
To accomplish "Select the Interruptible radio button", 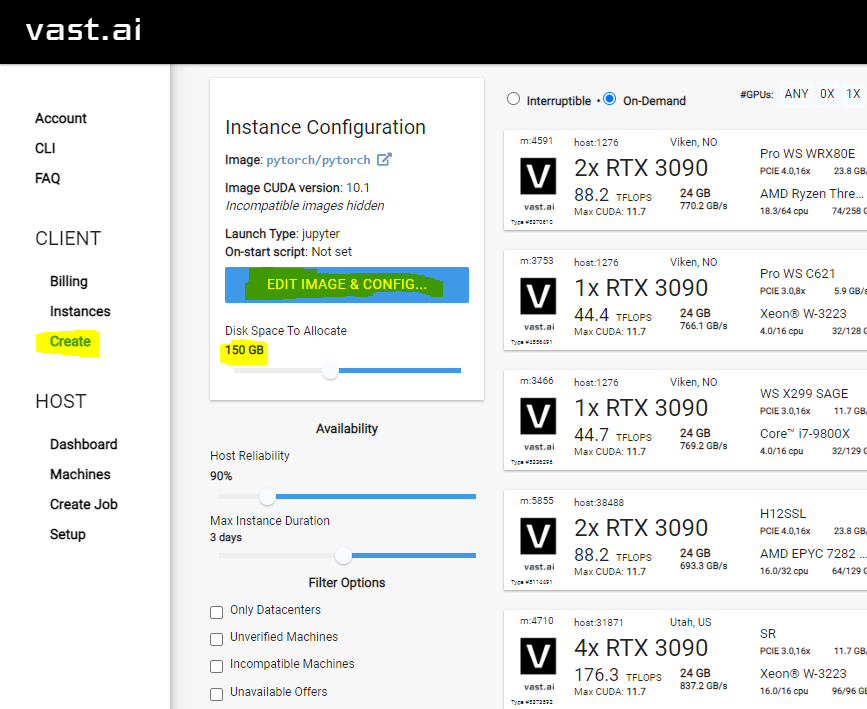I will pyautogui.click(x=513, y=99).
